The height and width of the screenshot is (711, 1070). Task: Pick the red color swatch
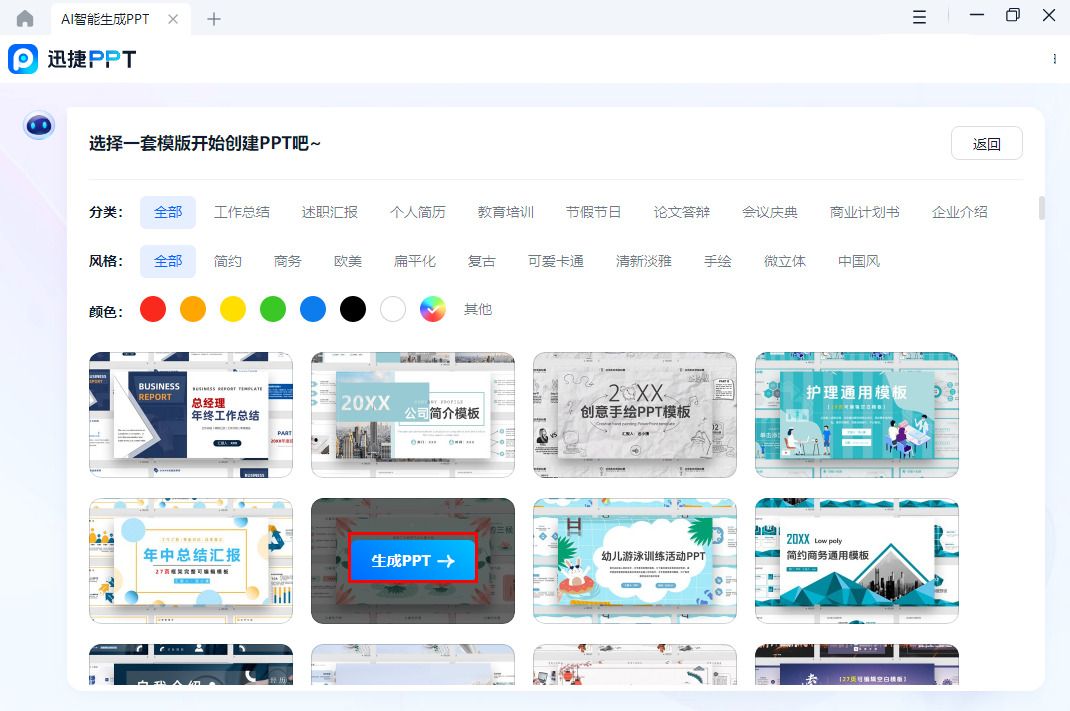153,309
